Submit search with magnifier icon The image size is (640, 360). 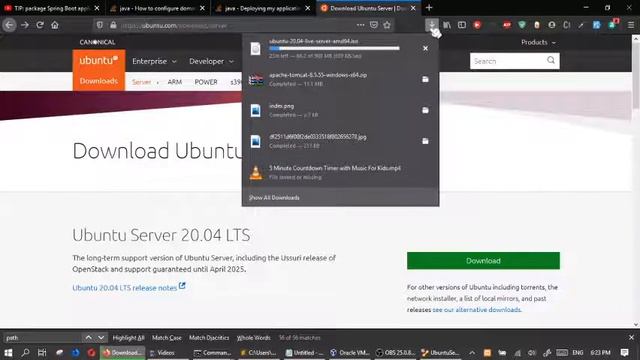pyautogui.click(x=551, y=60)
